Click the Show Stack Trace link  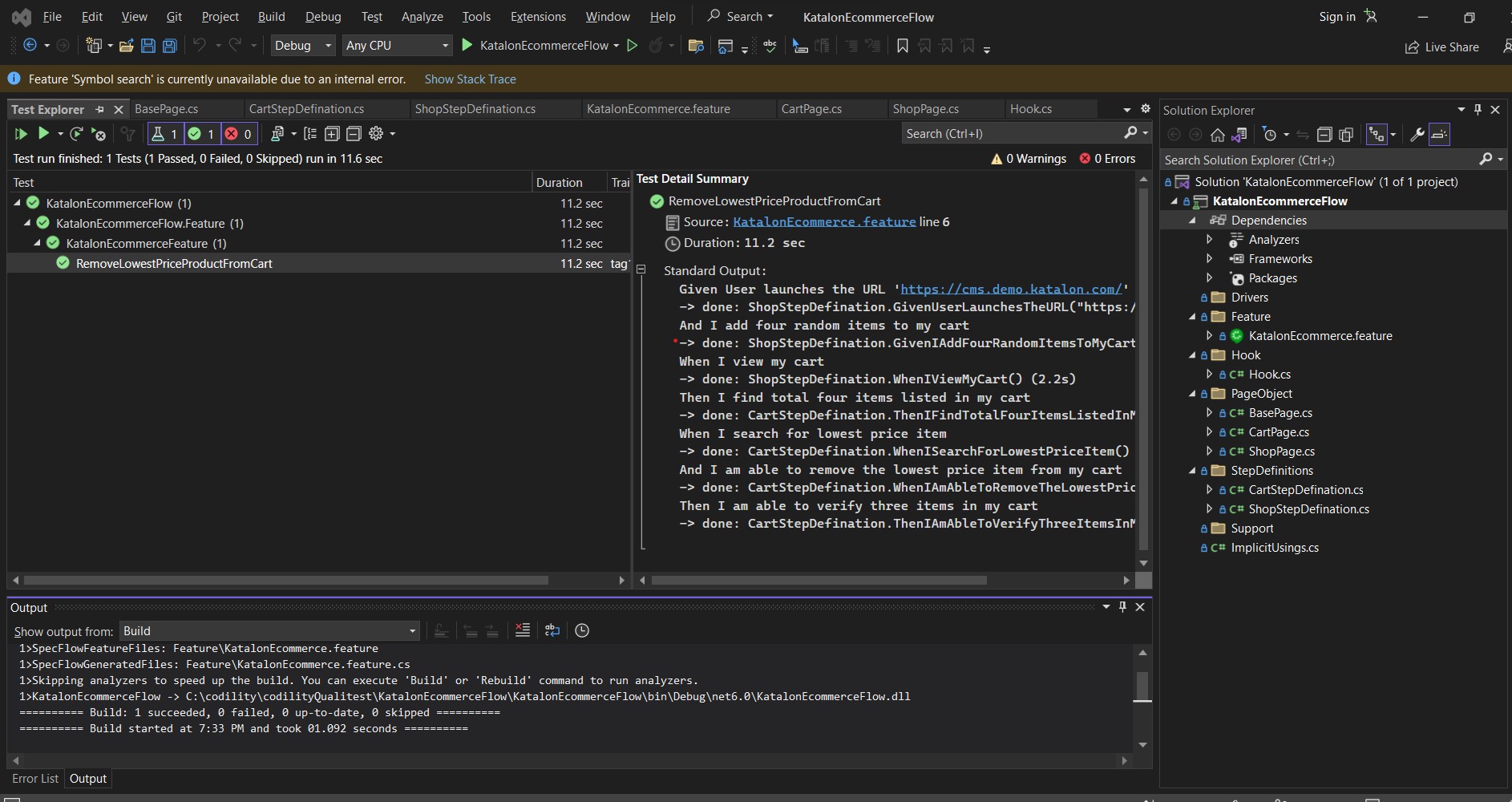click(x=471, y=79)
